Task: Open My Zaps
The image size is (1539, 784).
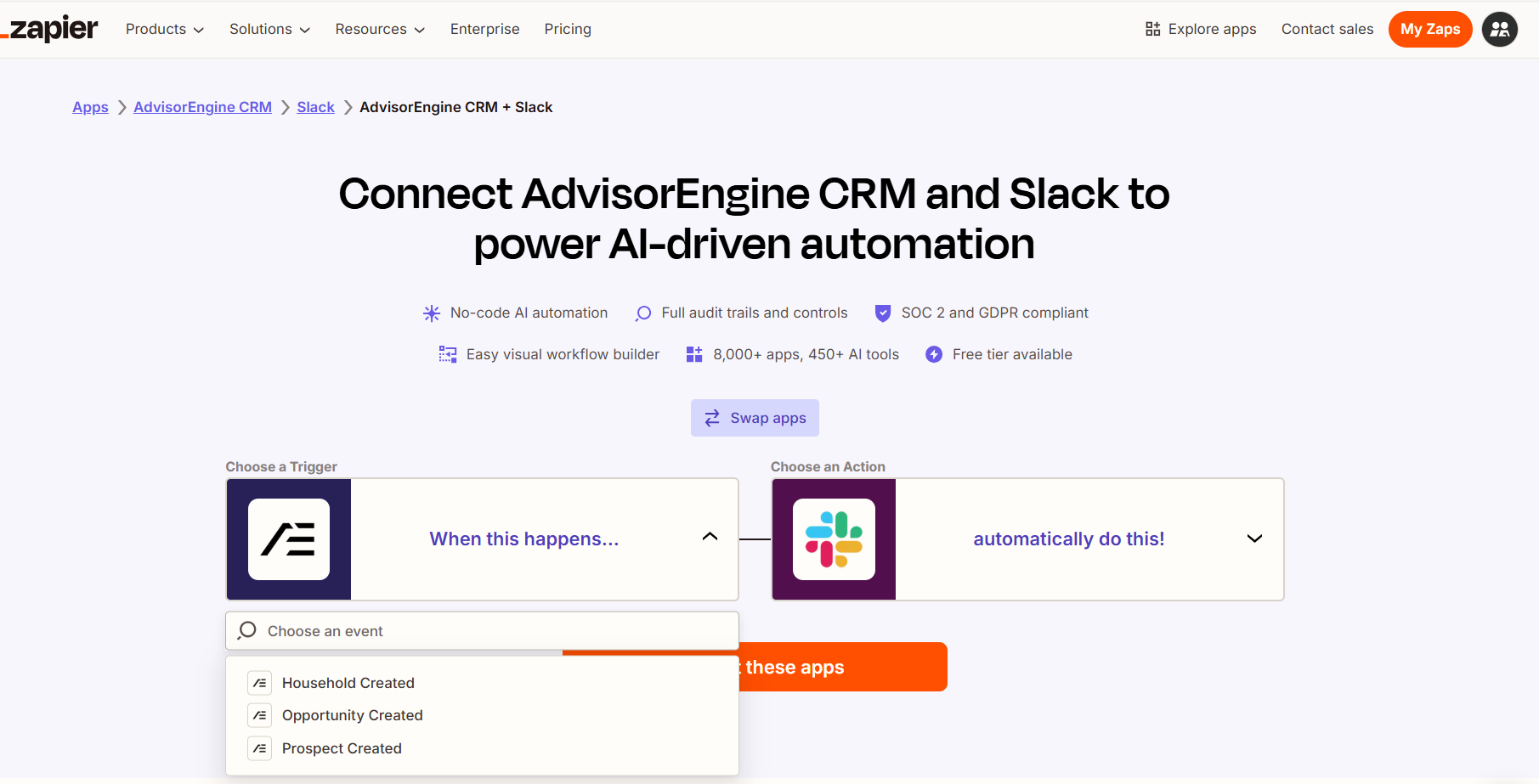Action: [1429, 30]
